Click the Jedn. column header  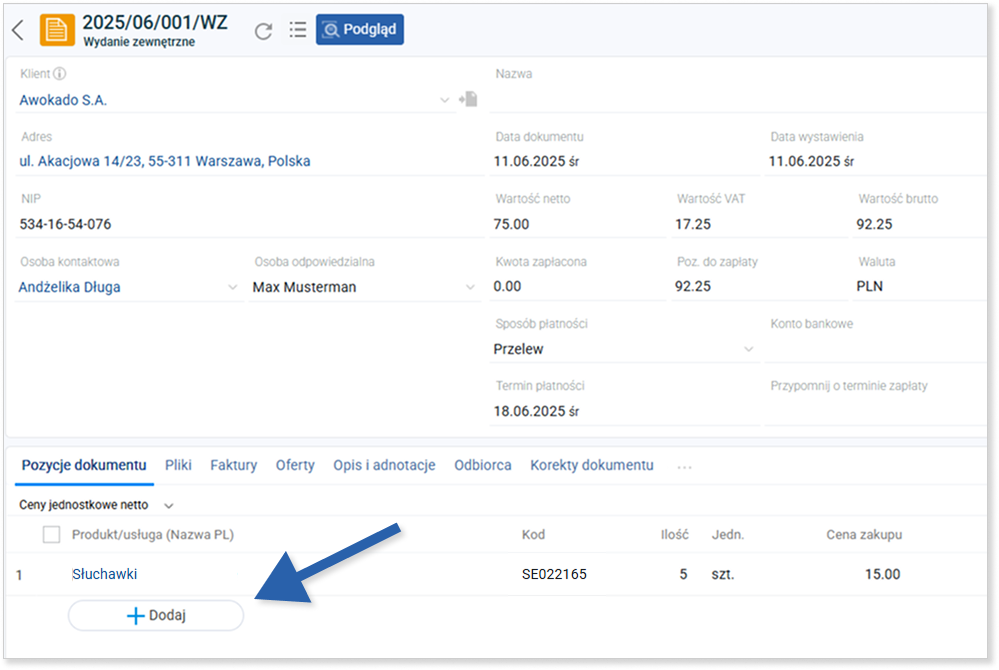tap(728, 535)
